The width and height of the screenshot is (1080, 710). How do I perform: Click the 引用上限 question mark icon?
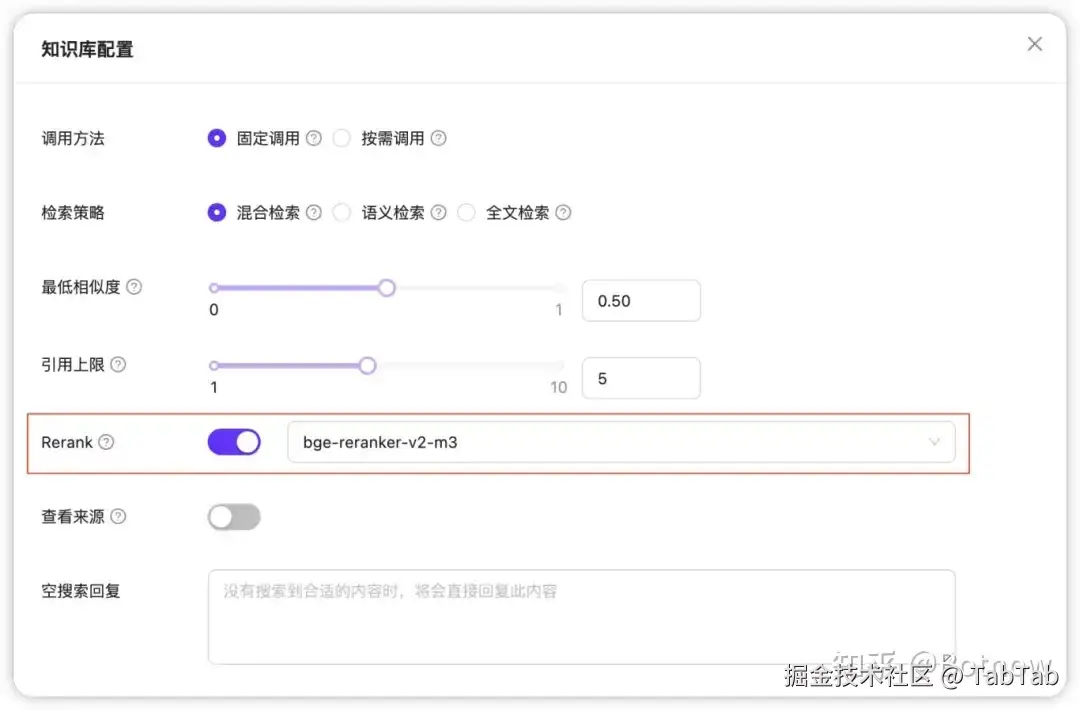point(120,364)
